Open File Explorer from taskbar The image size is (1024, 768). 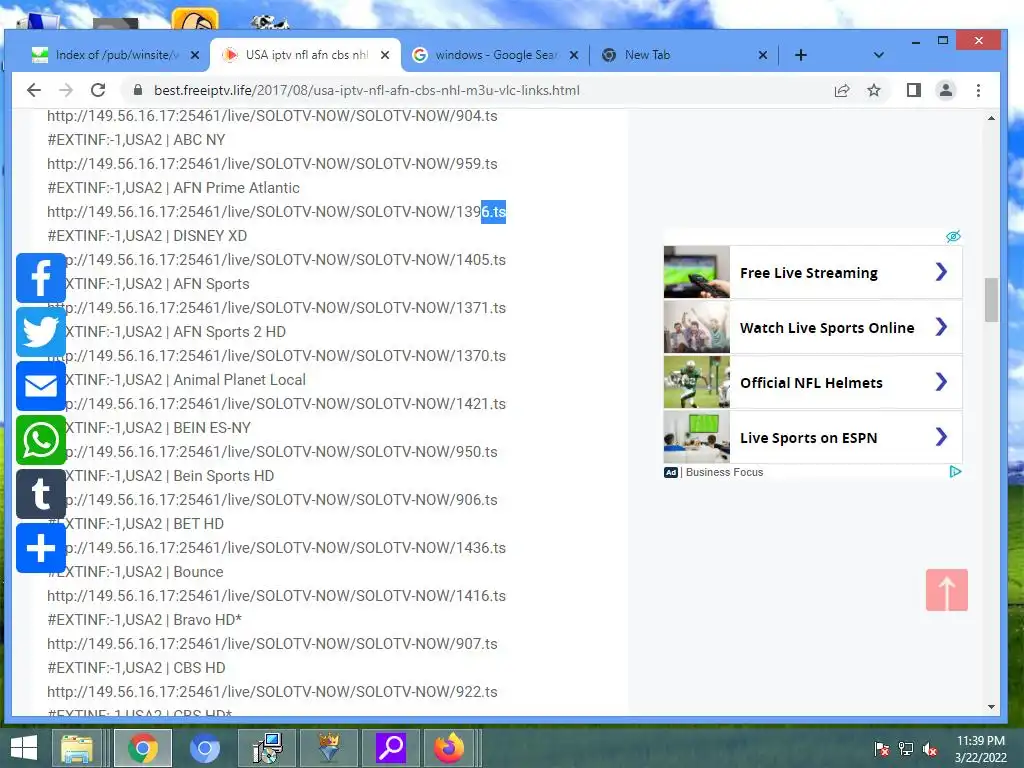coord(77,748)
